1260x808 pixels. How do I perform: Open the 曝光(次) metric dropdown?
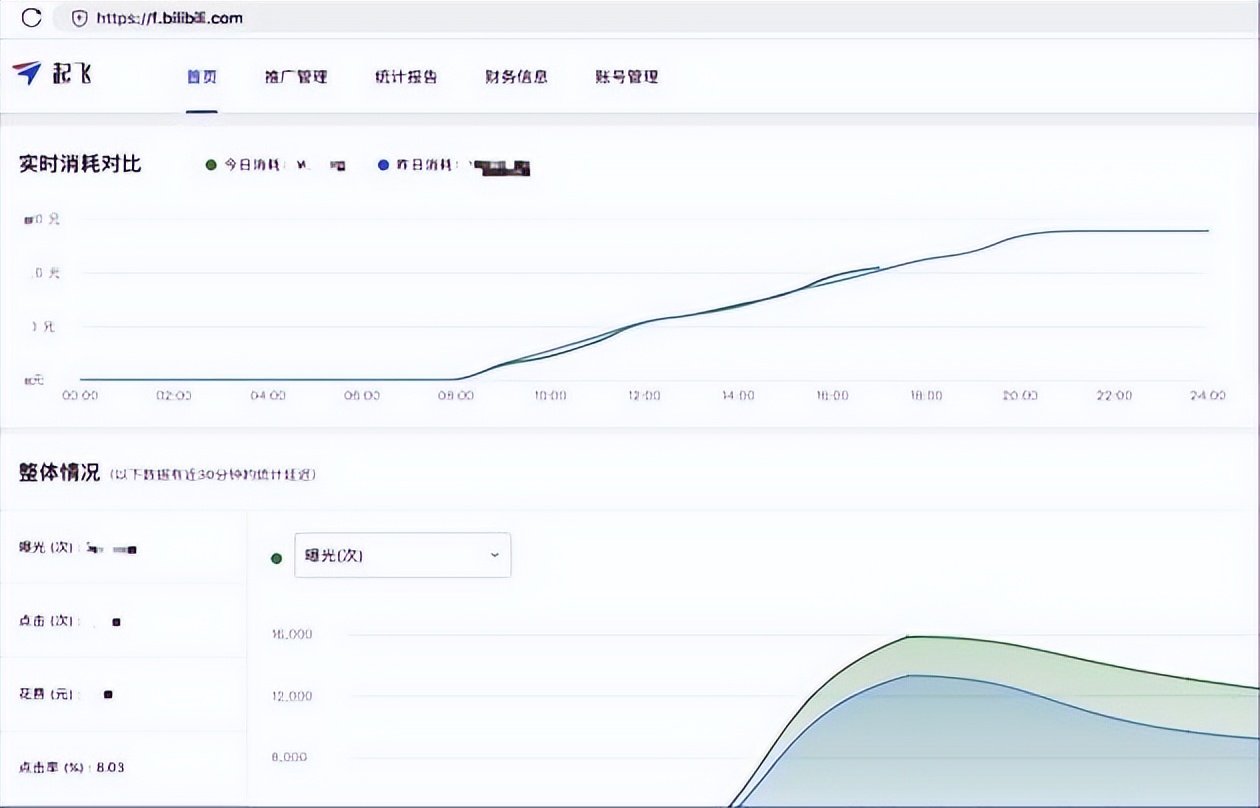coord(400,555)
